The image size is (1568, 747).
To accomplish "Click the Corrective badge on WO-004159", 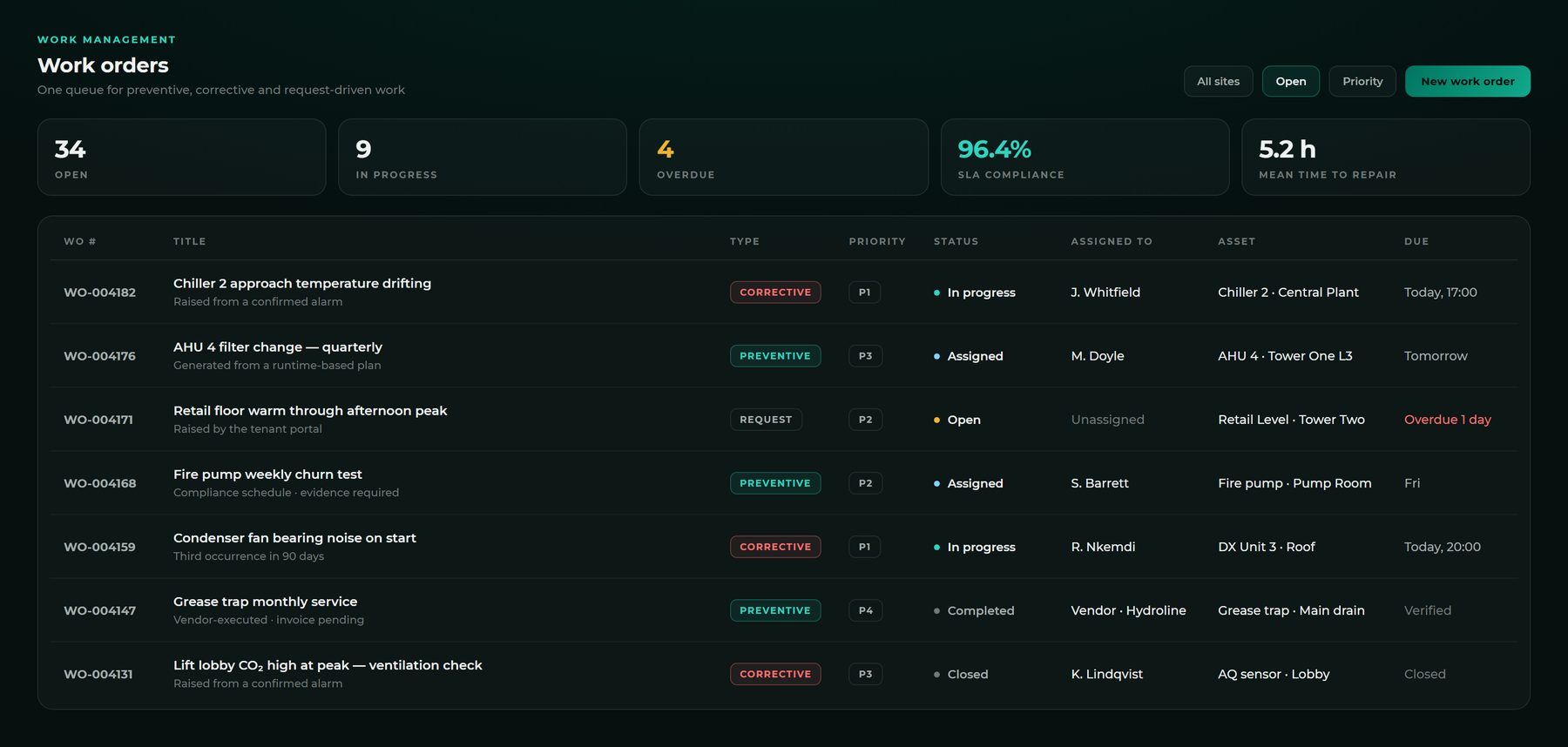I will (x=775, y=547).
